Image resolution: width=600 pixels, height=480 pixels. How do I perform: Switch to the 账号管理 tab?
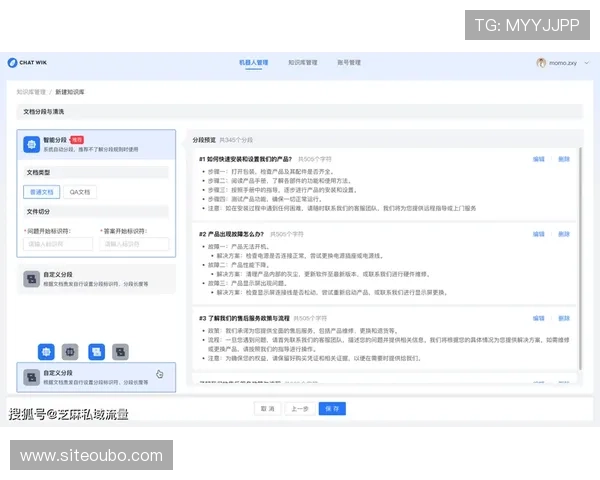tap(349, 62)
